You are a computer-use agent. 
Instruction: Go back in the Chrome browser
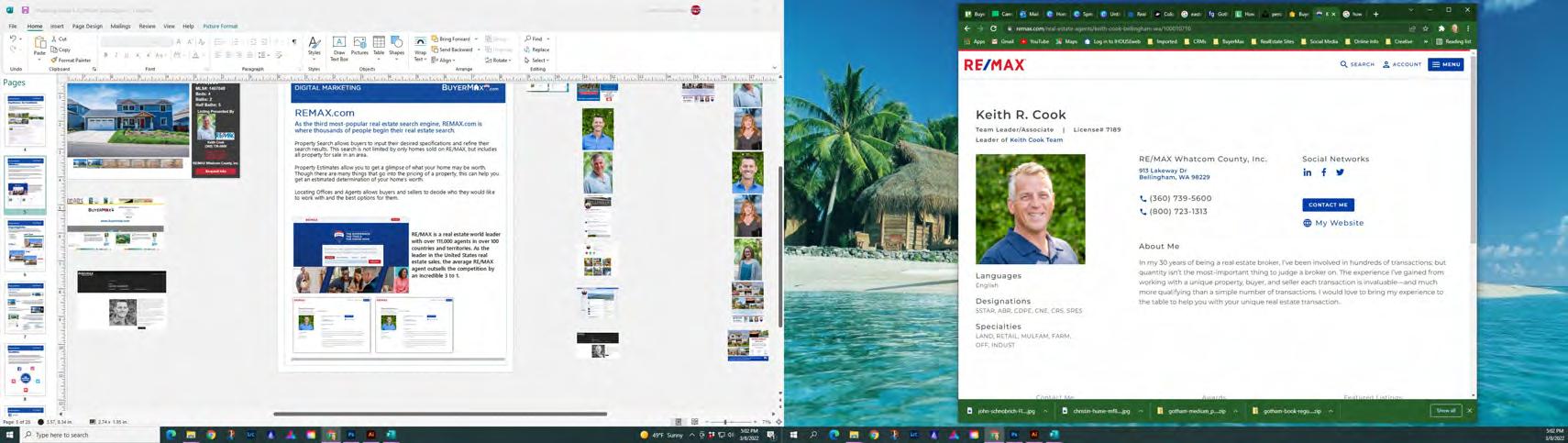(967, 28)
